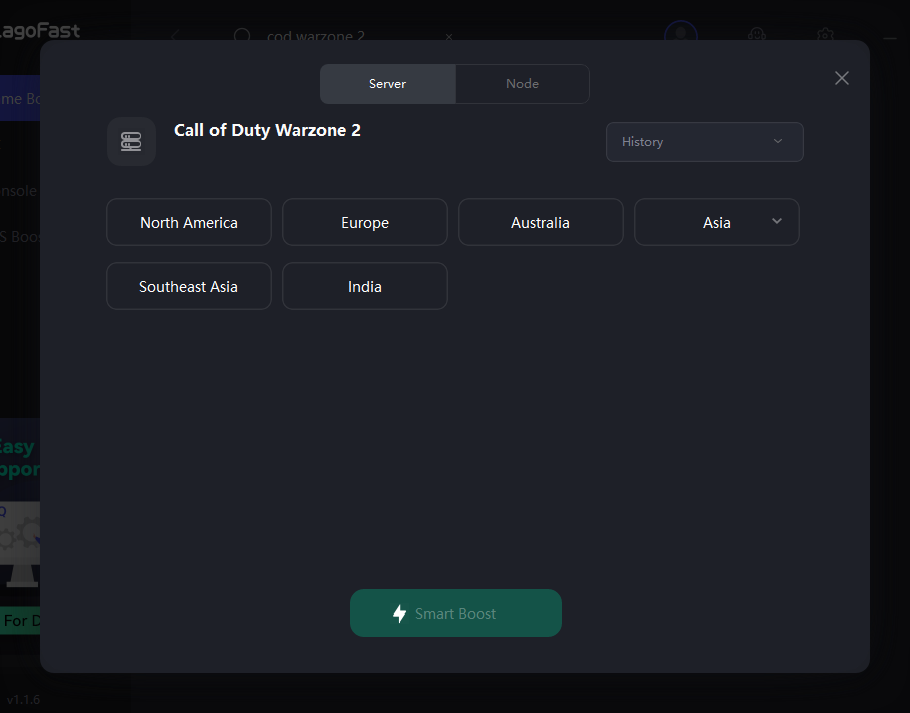
Task: Open the History dropdown
Action: click(705, 142)
